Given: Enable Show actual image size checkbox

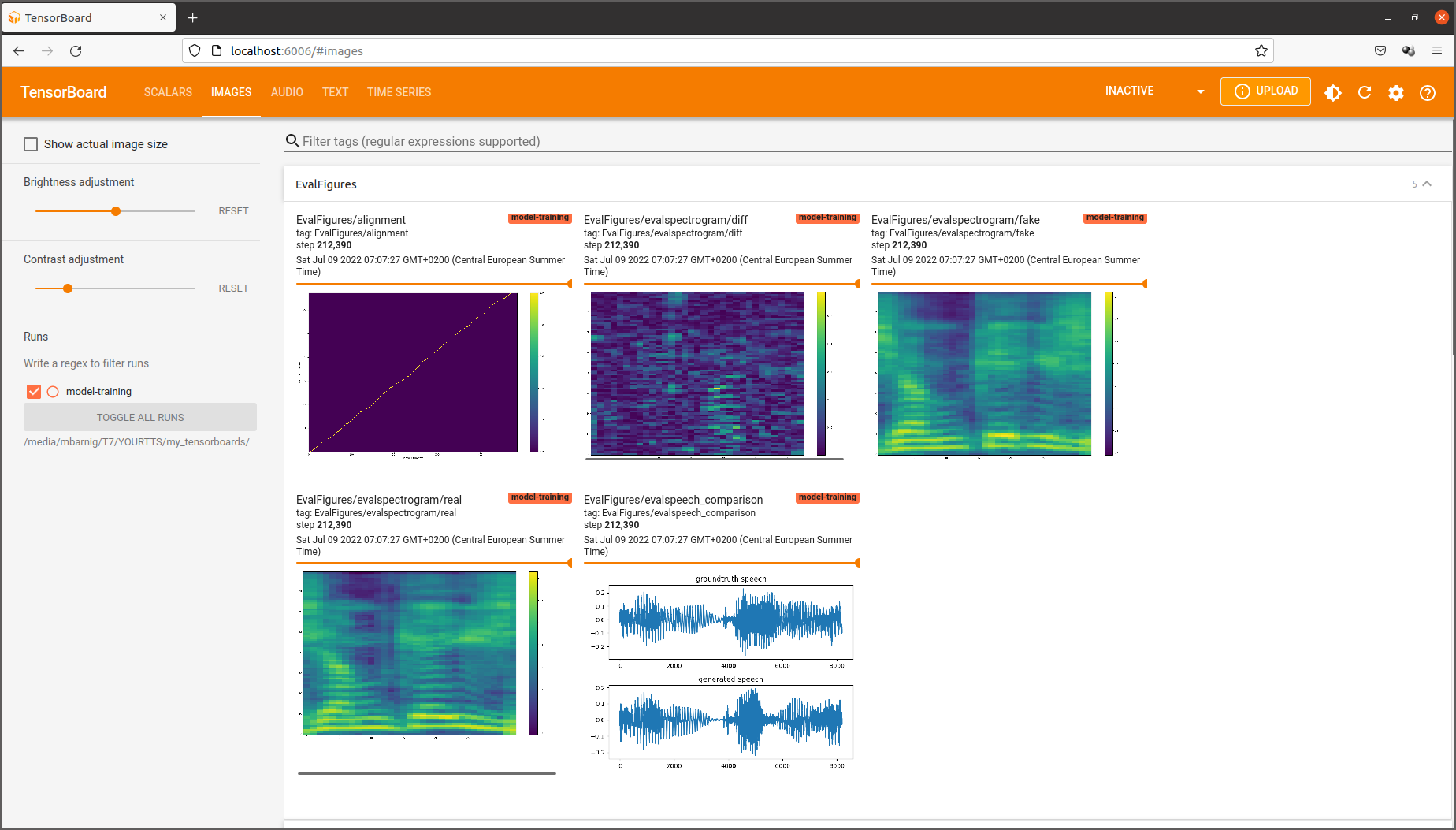Looking at the screenshot, I should [31, 144].
